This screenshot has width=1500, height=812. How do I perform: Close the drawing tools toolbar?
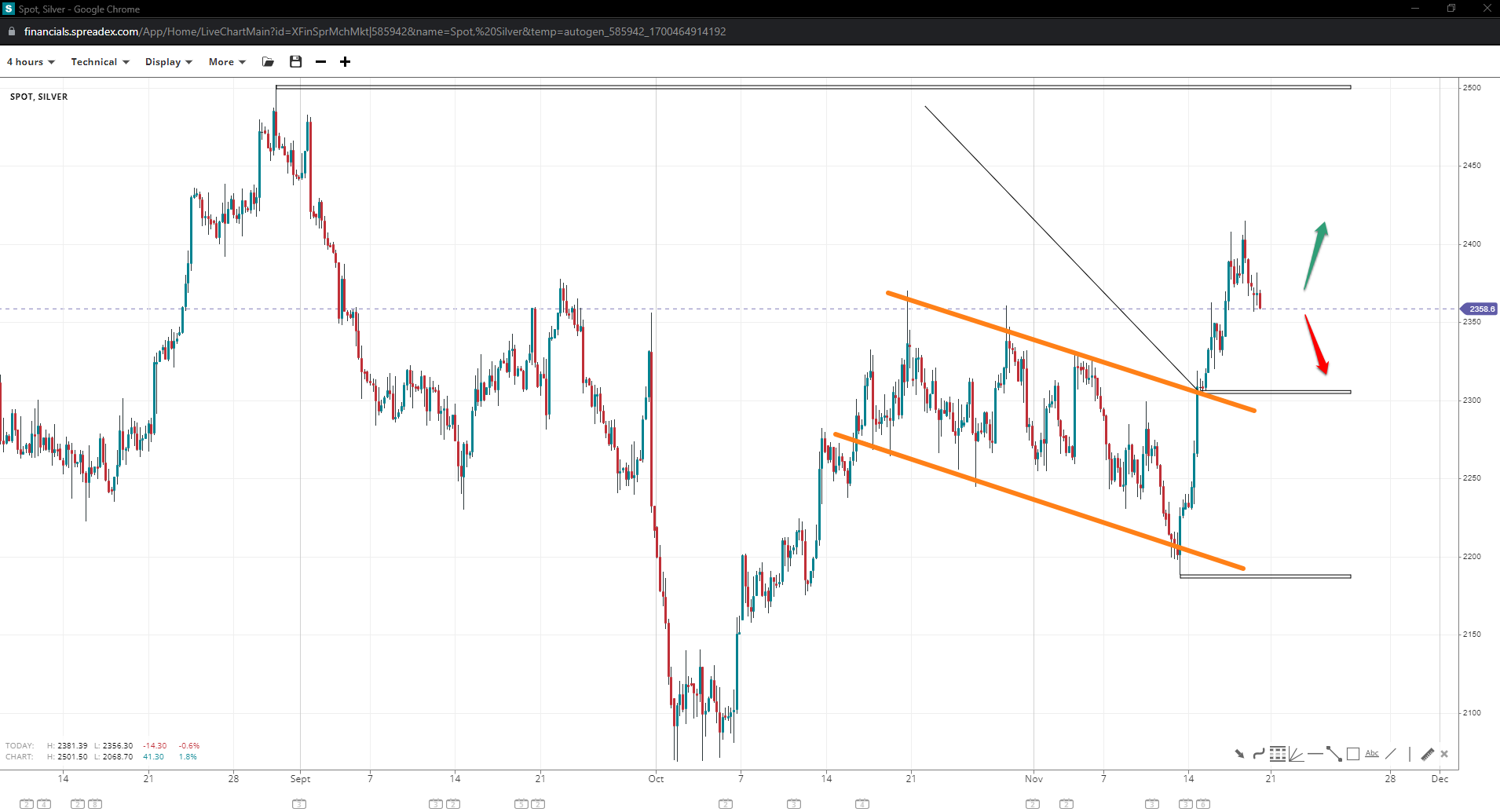point(1444,754)
